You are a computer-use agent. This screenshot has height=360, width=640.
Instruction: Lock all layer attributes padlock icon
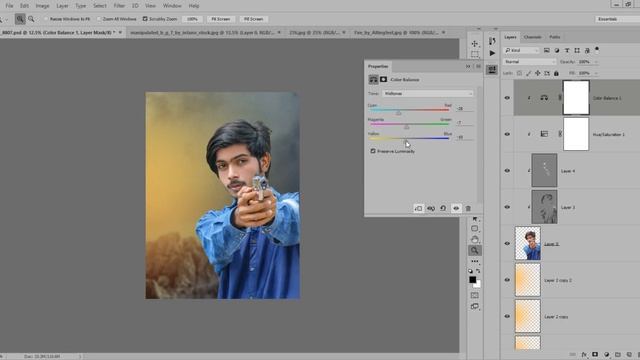pyautogui.click(x=556, y=73)
